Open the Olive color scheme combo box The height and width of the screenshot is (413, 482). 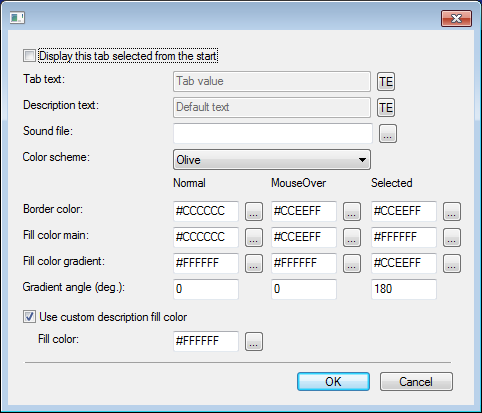coord(272,160)
